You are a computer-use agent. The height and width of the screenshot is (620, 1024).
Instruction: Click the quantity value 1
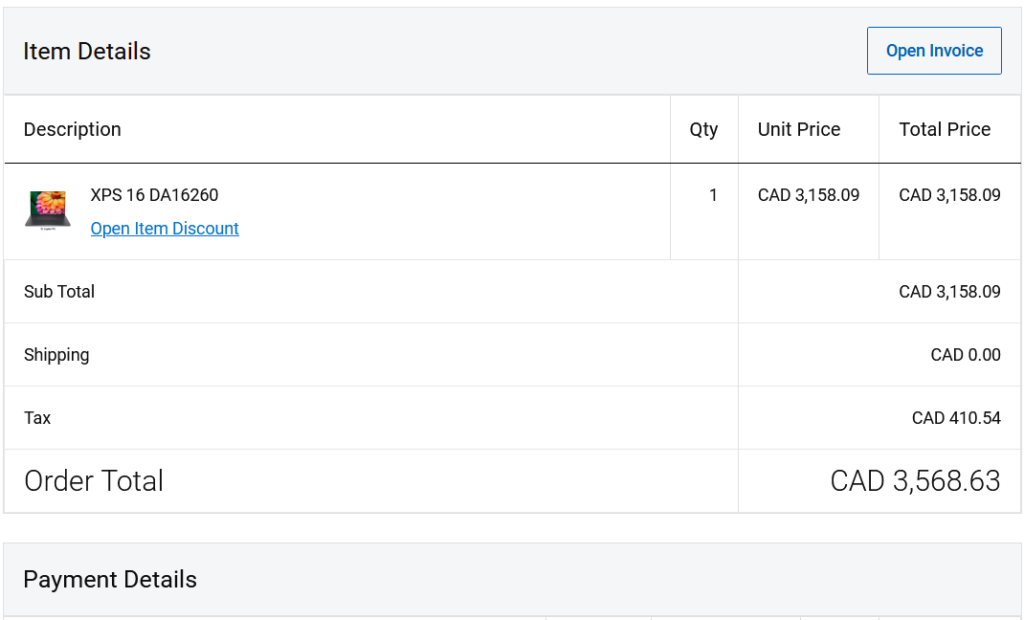[x=713, y=195]
